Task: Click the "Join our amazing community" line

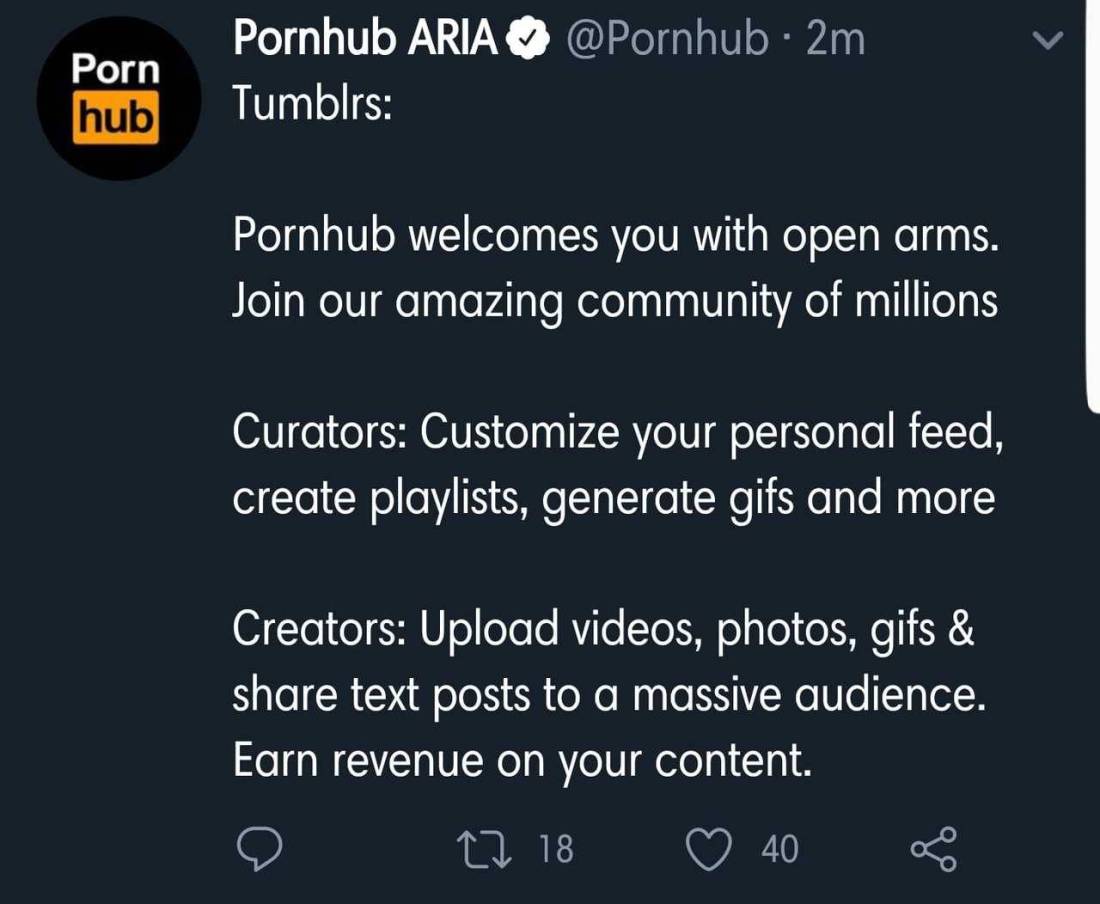Action: coord(614,302)
